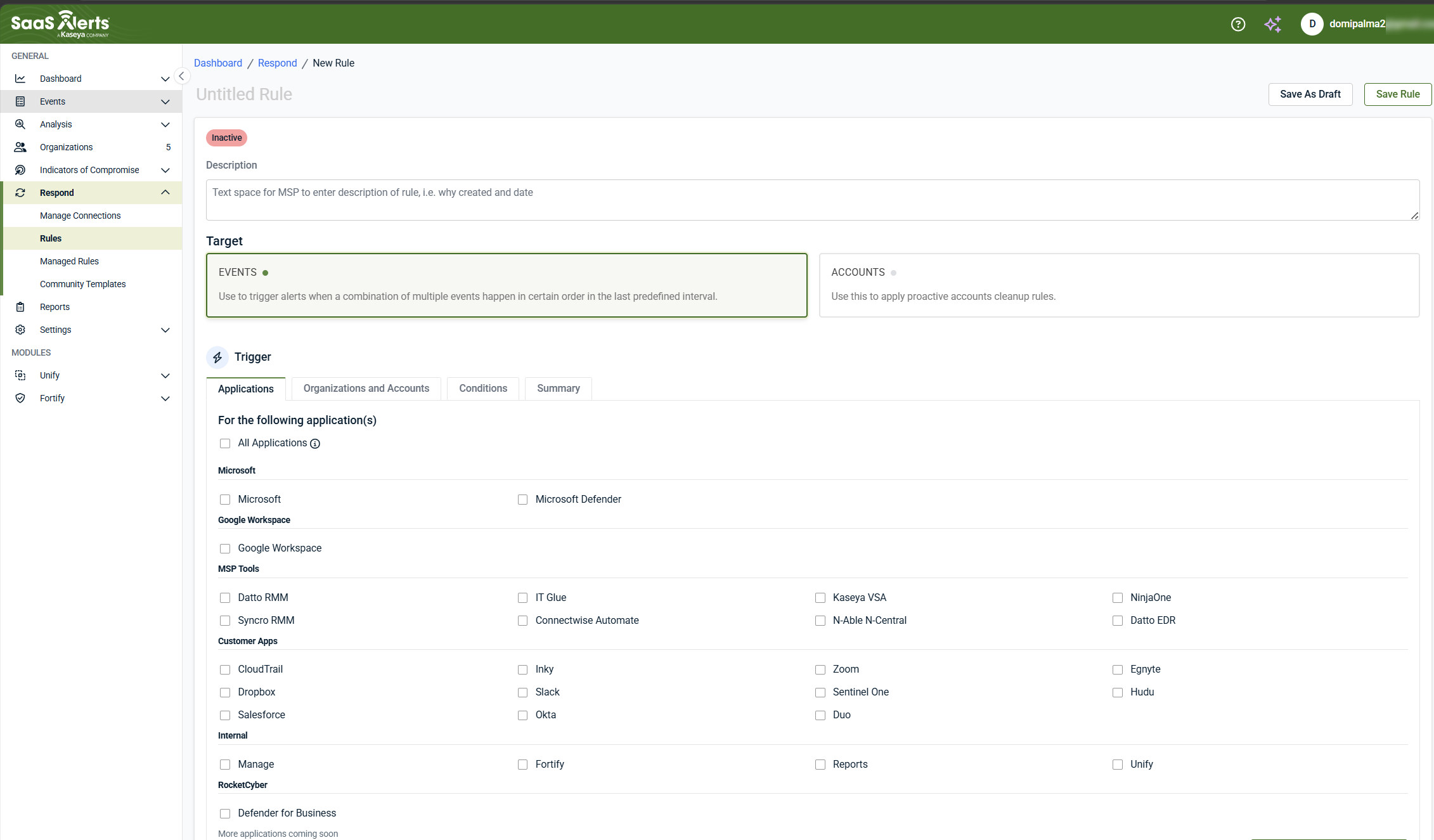Click the Inactive status badge
This screenshot has height=840, width=1434.
coord(226,138)
